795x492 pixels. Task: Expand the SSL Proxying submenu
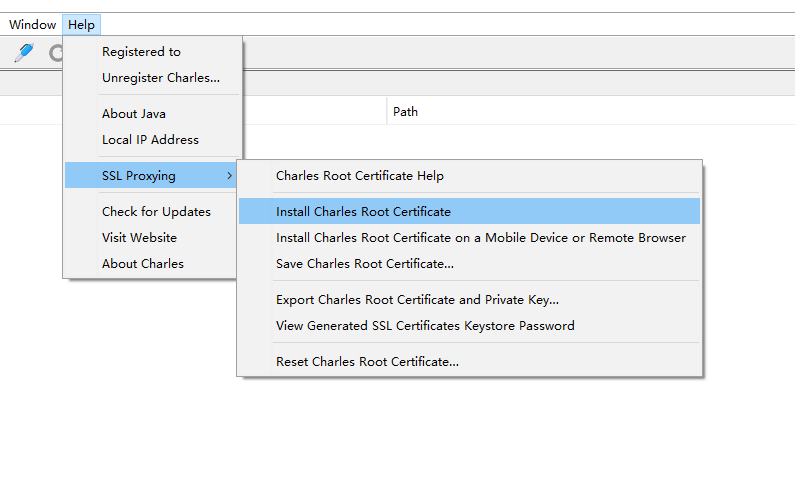point(152,175)
